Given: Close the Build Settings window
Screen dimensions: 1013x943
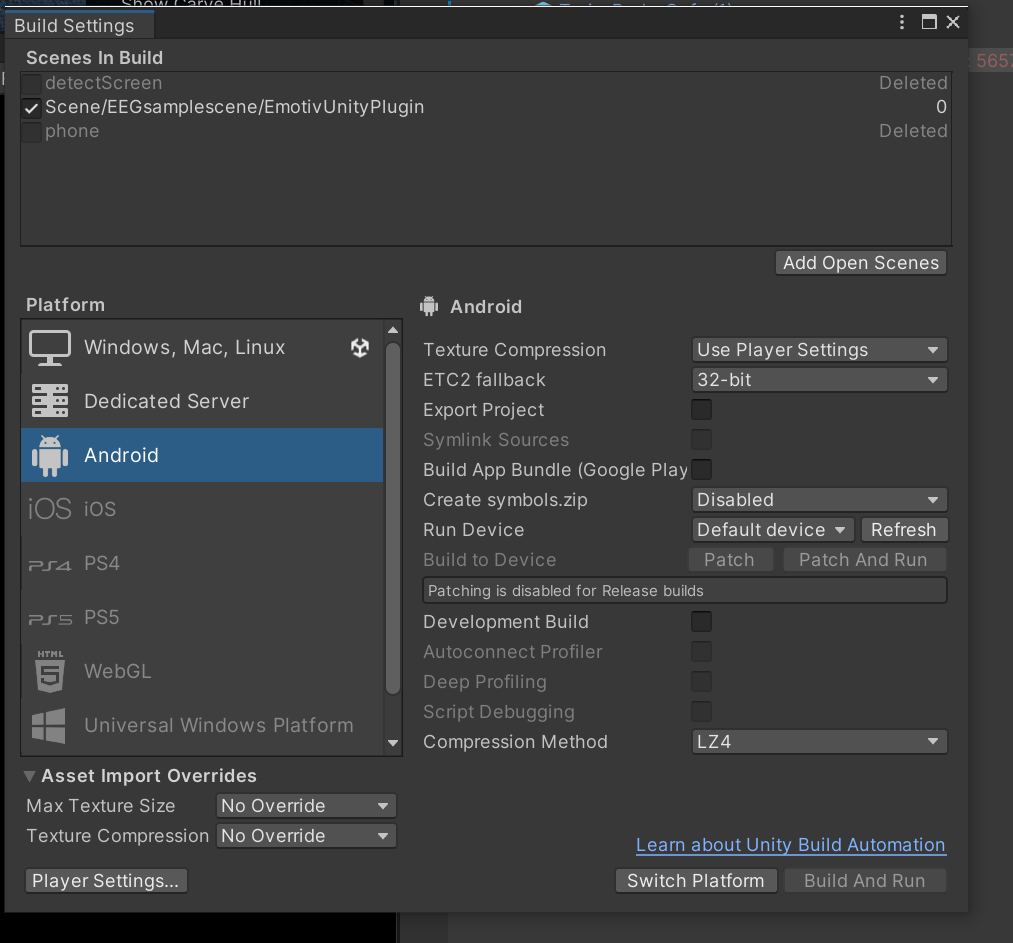Looking at the screenshot, I should point(953,22).
